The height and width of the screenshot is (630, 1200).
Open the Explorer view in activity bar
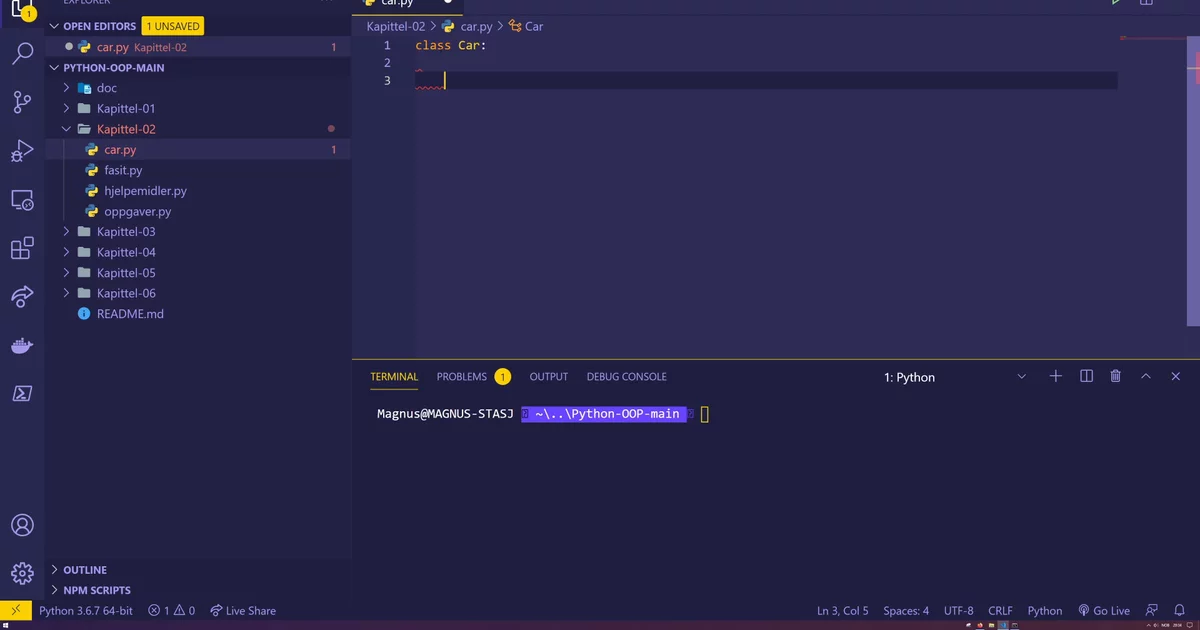(22, 8)
